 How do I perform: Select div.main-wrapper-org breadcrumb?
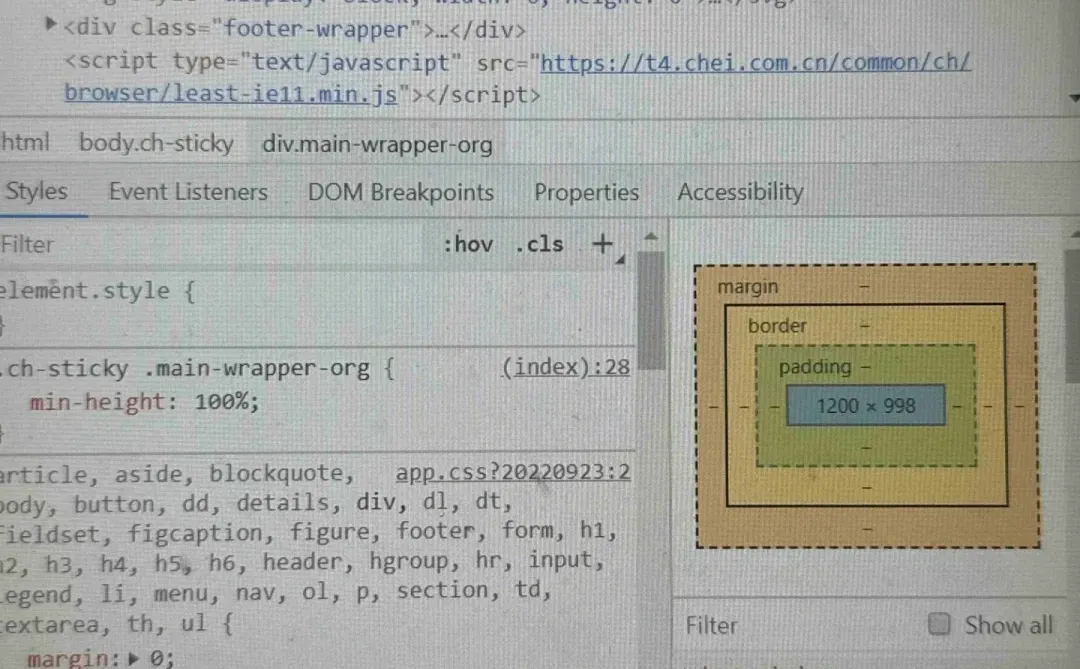tap(377, 145)
